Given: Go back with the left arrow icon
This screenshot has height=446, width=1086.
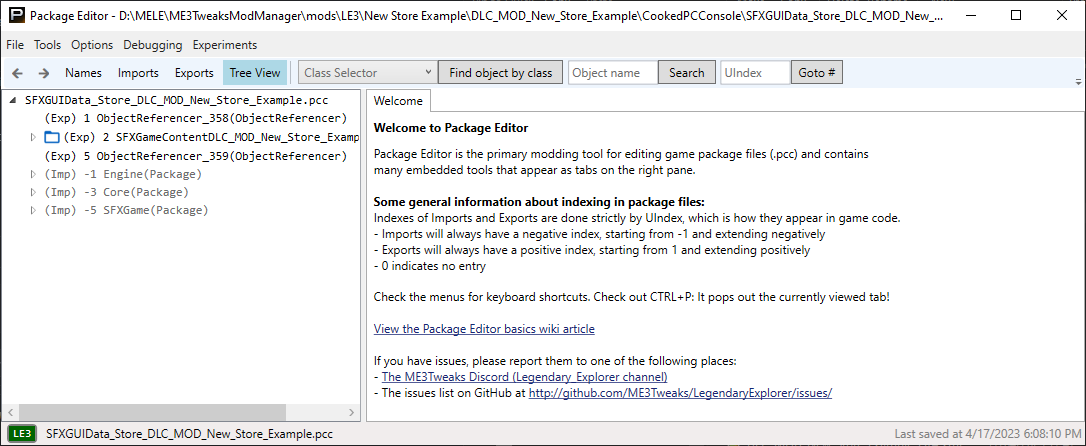Looking at the screenshot, I should tap(17, 73).
